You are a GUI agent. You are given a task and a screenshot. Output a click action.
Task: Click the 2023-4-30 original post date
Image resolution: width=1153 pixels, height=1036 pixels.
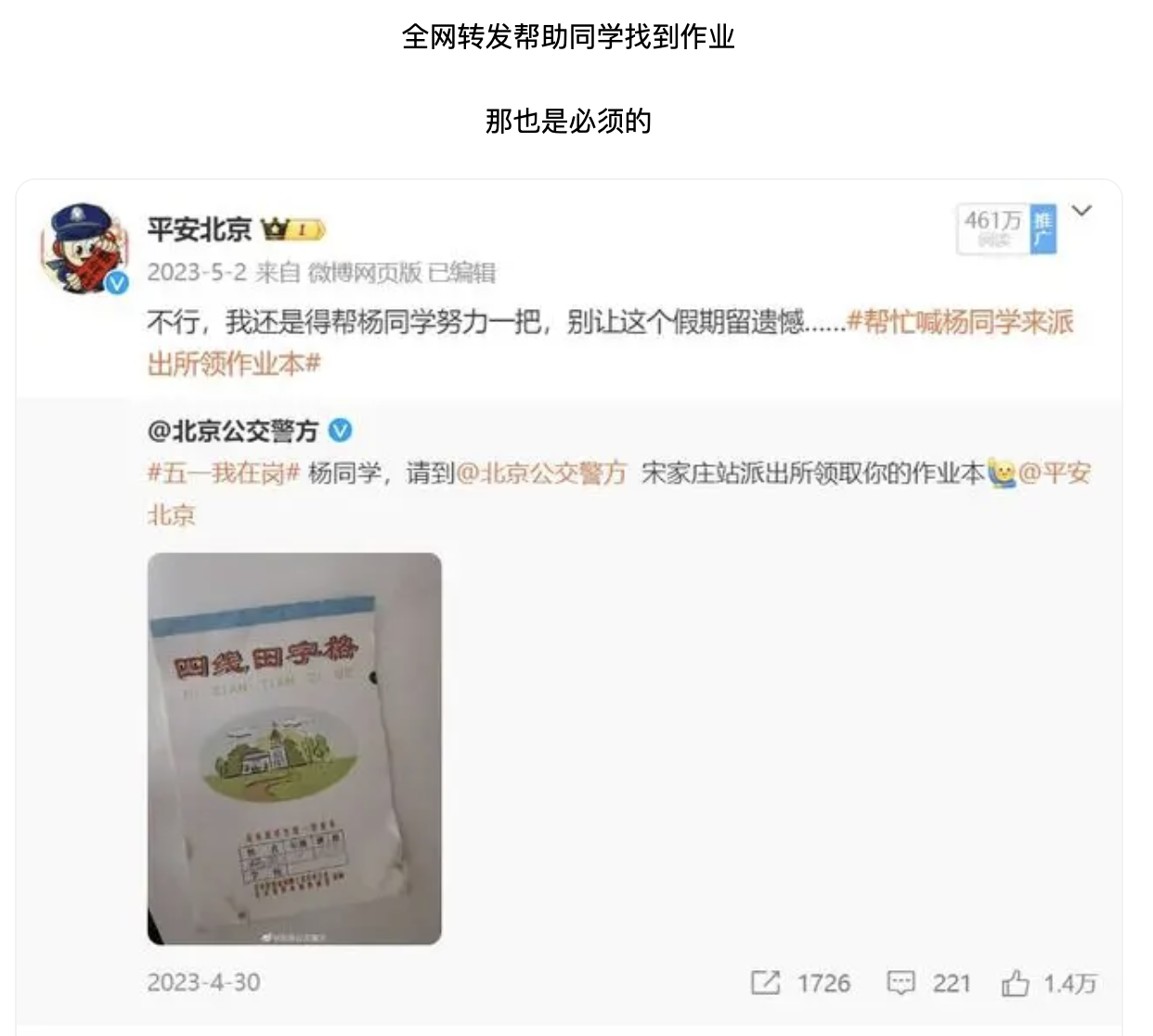203,982
